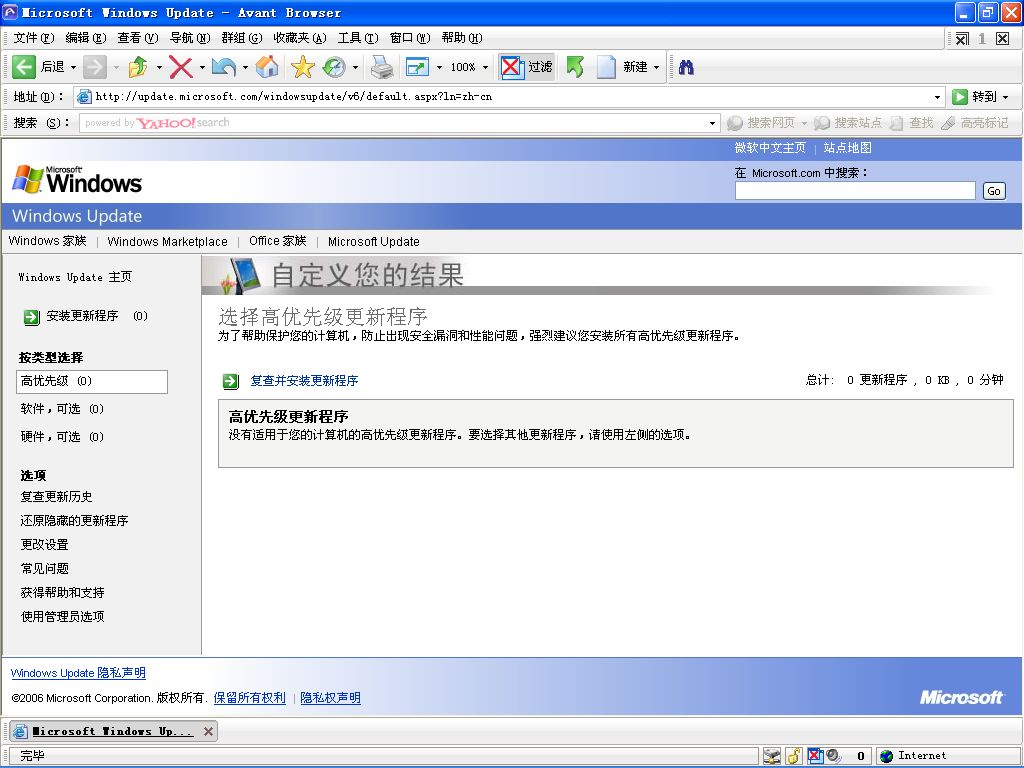Print the page with printer icon
This screenshot has width=1024, height=768.
click(x=382, y=67)
